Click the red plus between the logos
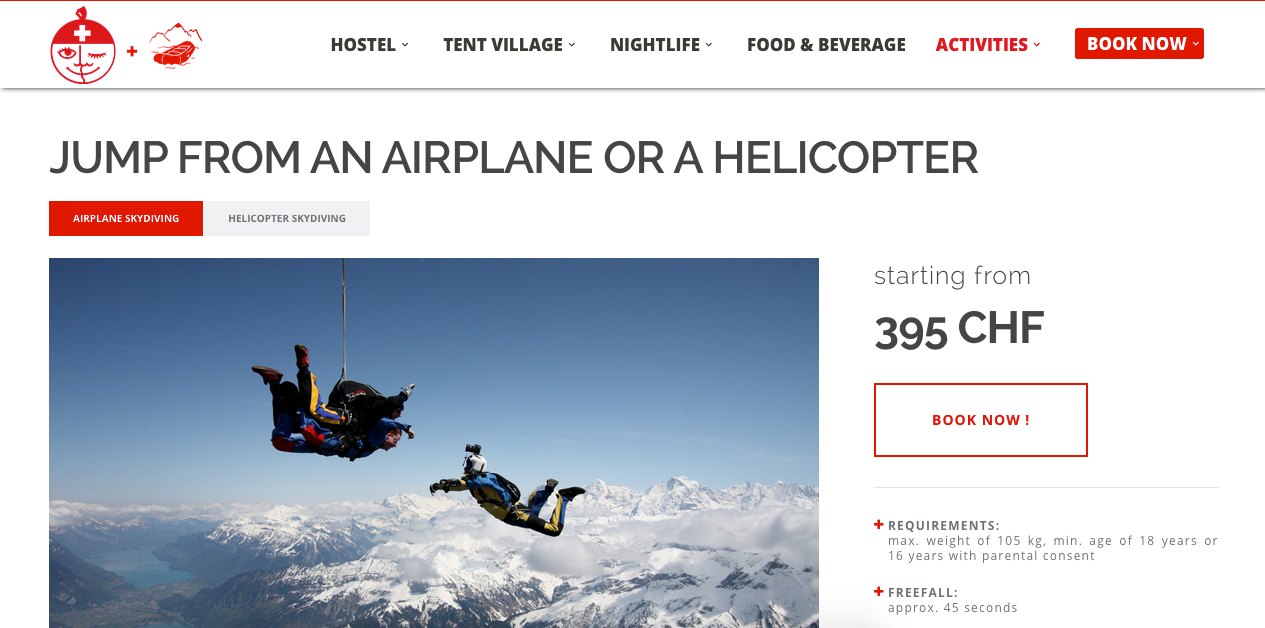 132,50
